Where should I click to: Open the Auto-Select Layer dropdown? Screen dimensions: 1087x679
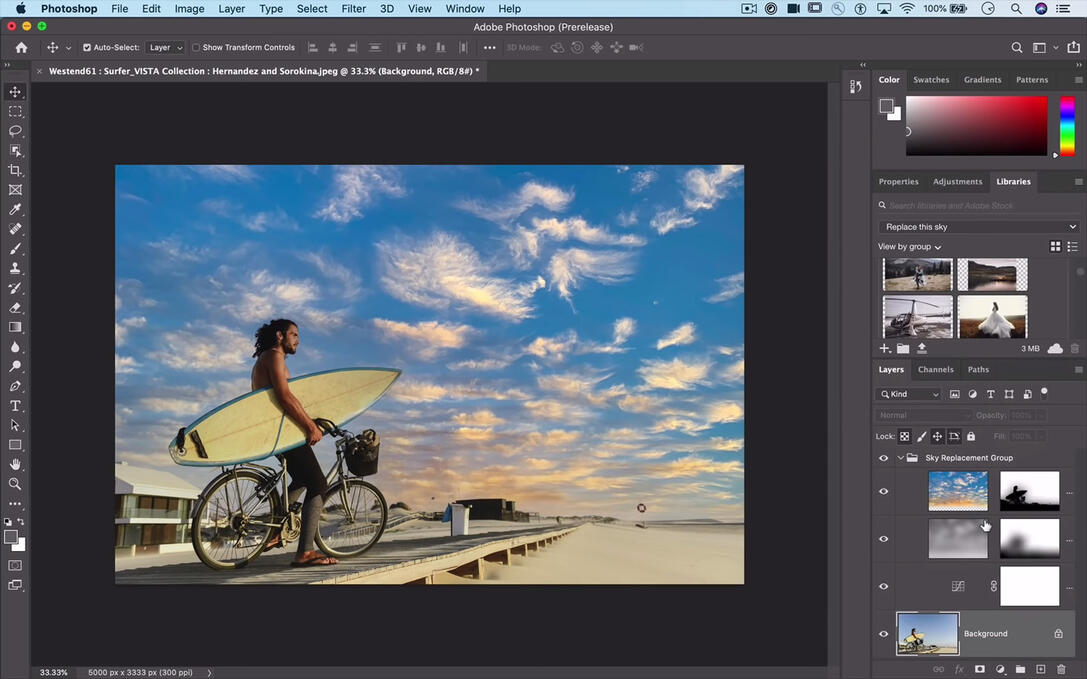tap(166, 47)
